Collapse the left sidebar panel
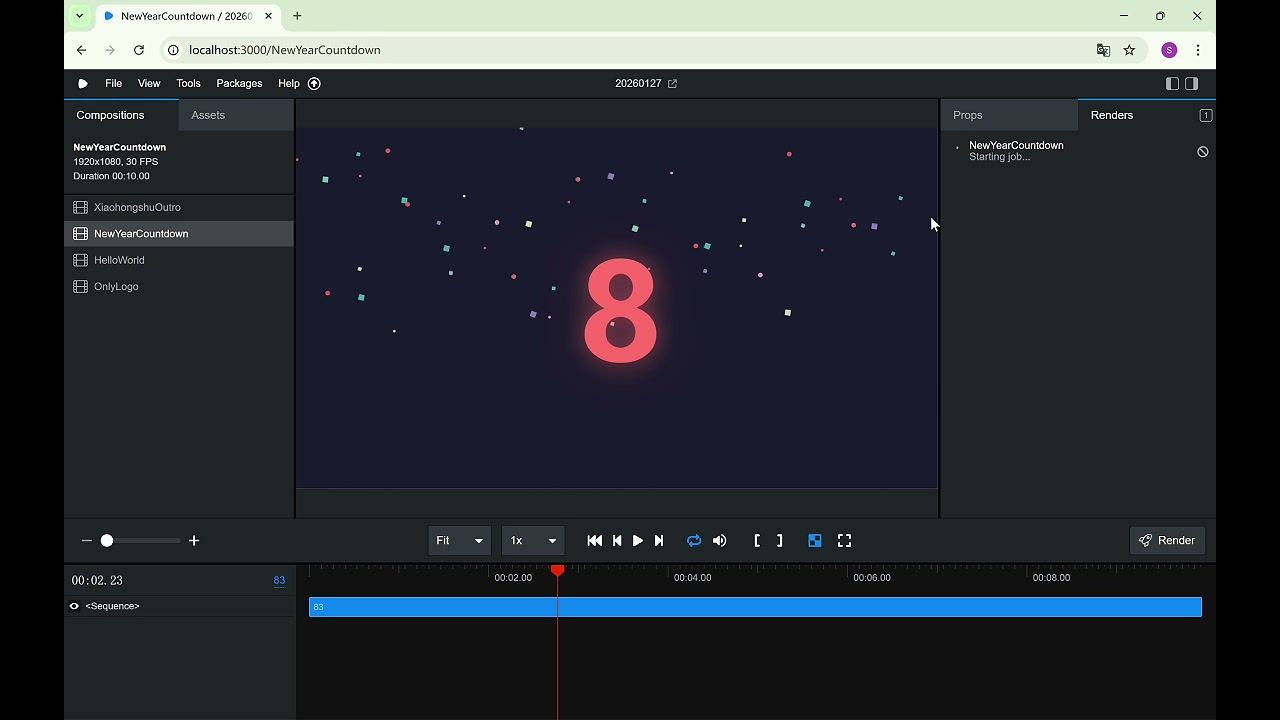1280x720 pixels. click(x=1172, y=84)
